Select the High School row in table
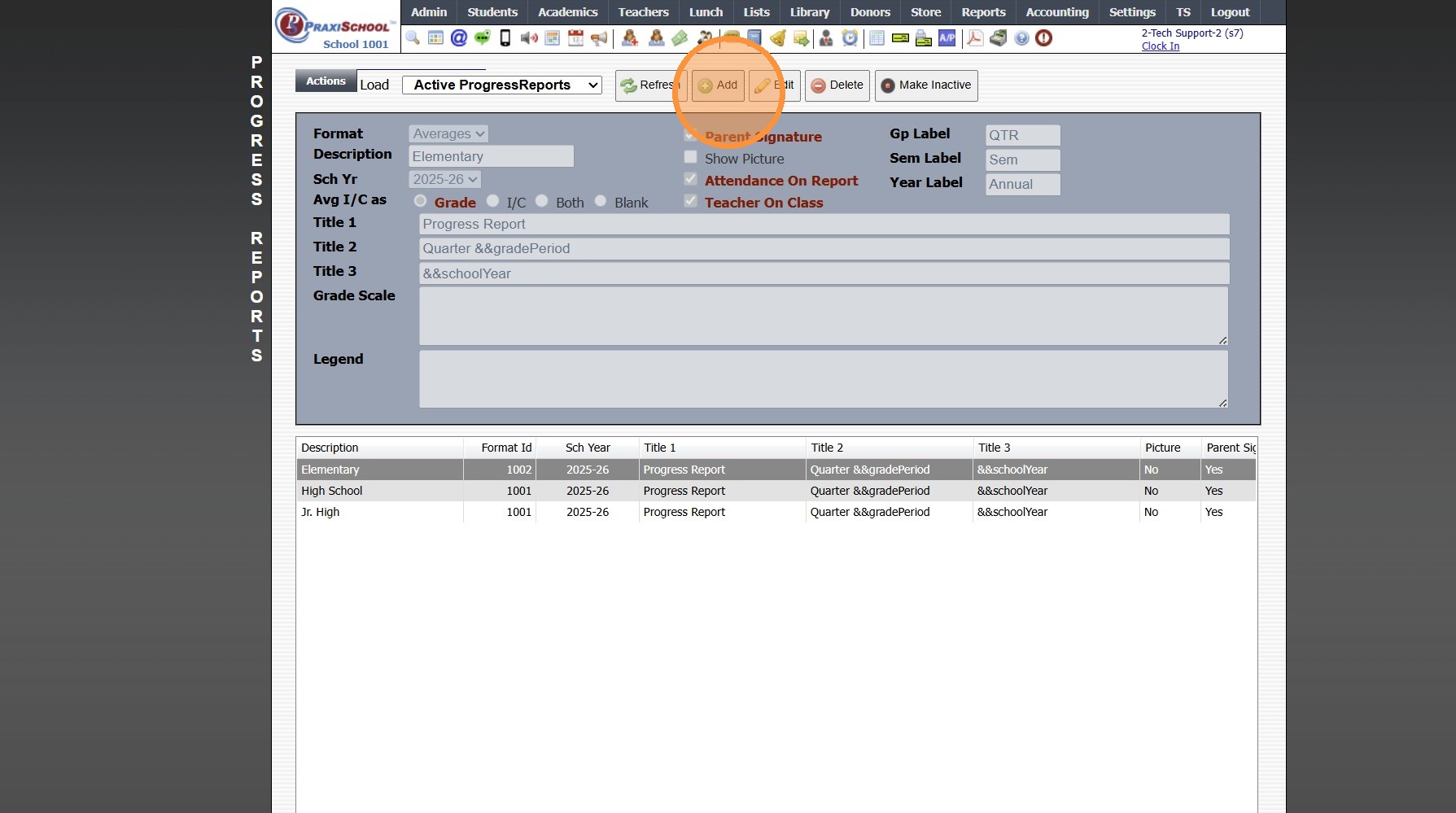 pos(332,491)
